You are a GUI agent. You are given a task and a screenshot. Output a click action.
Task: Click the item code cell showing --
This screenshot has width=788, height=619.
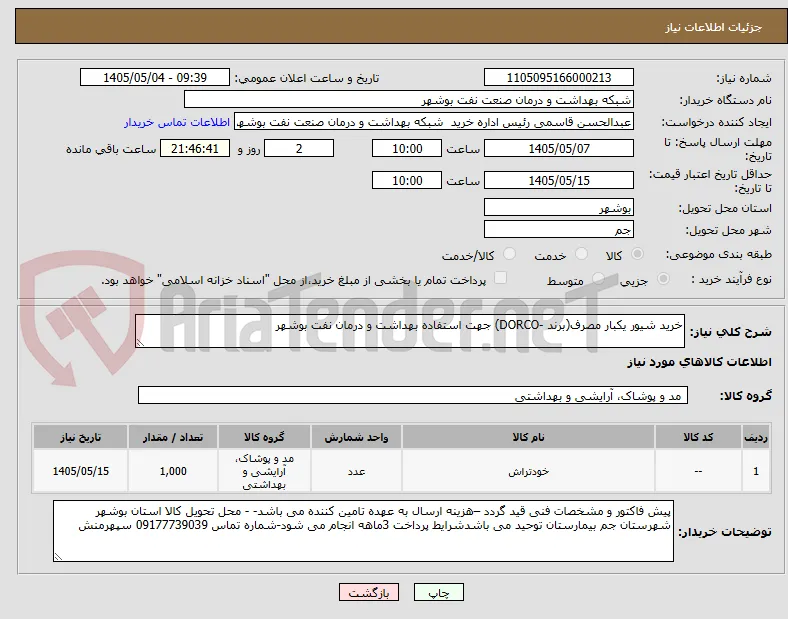(698, 471)
